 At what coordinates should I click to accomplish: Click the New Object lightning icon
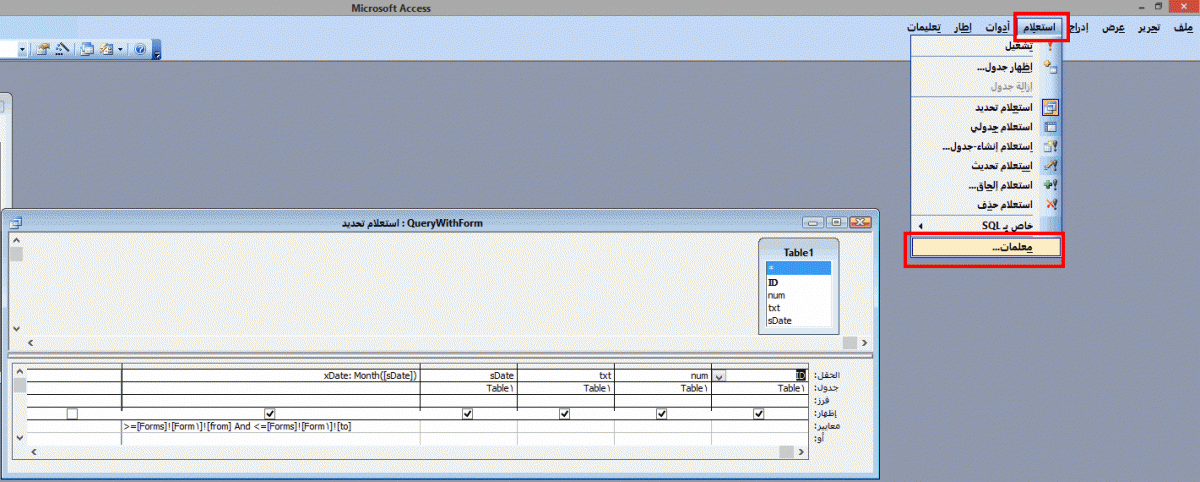[x=106, y=49]
